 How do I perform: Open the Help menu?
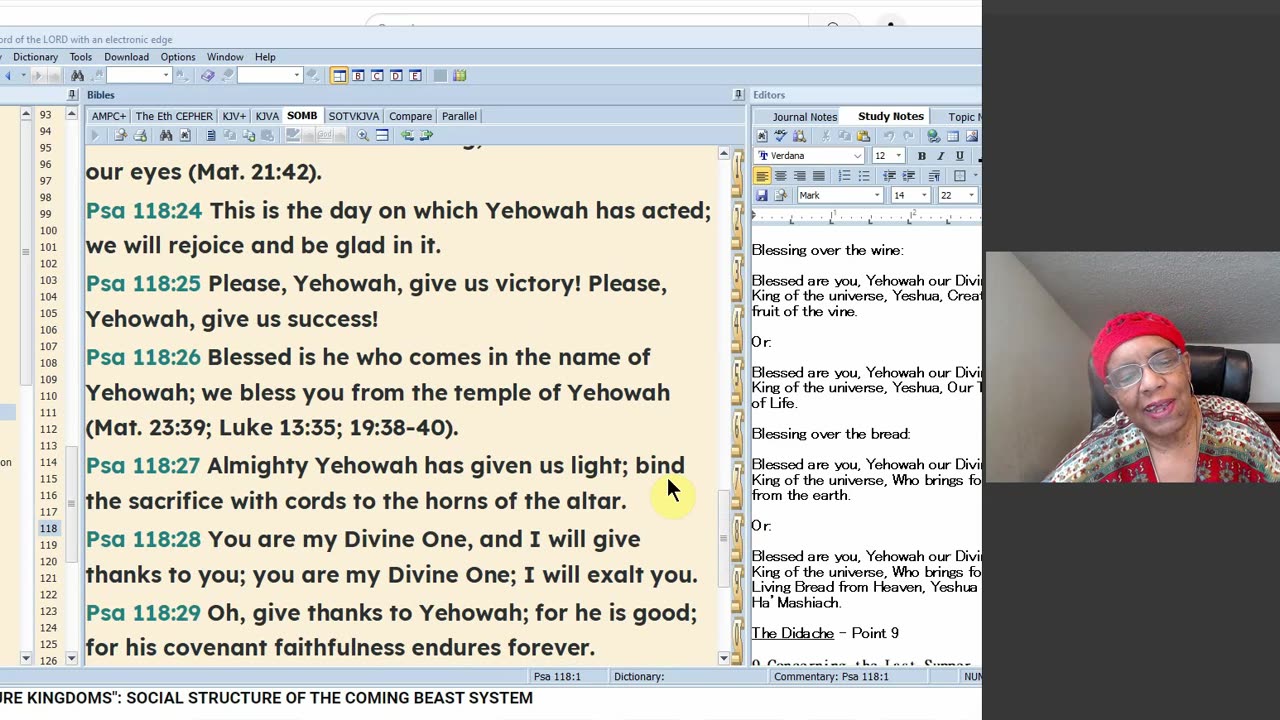click(265, 57)
